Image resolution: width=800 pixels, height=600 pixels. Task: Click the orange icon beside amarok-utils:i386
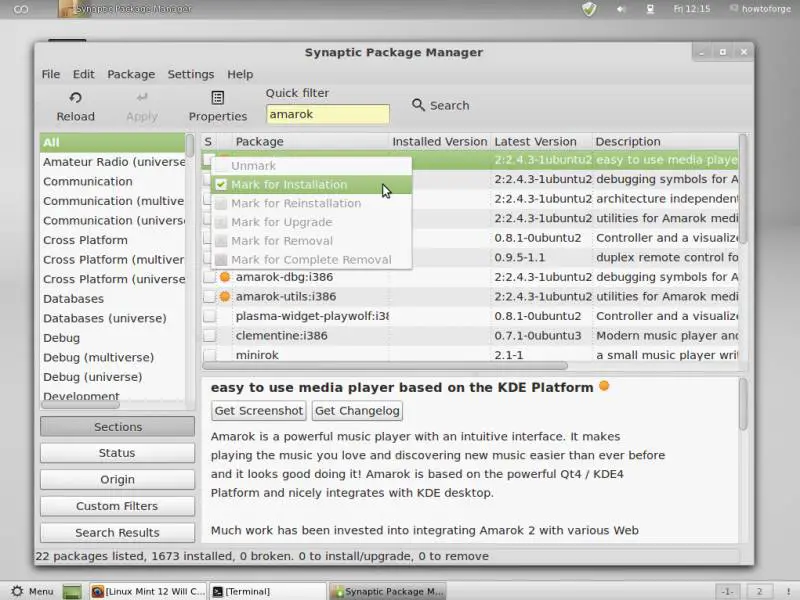point(225,297)
